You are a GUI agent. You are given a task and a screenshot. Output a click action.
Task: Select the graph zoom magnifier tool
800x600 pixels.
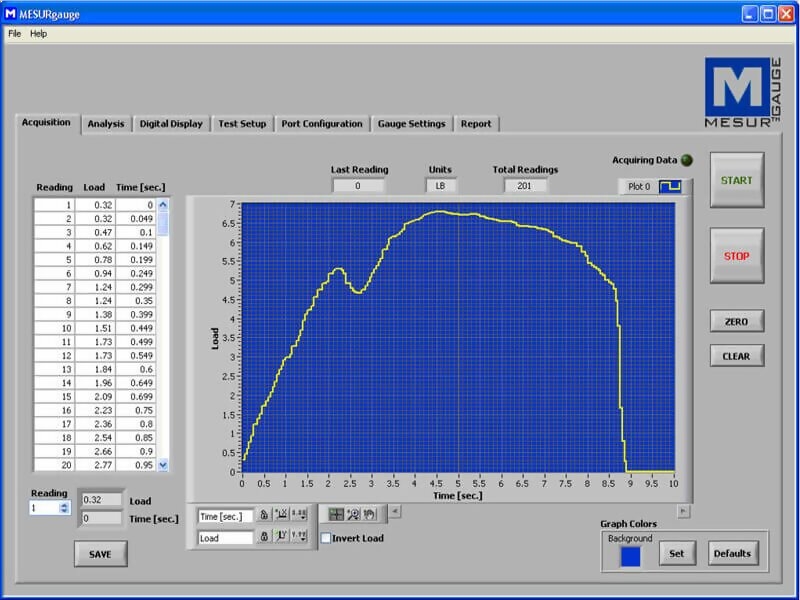[x=353, y=514]
